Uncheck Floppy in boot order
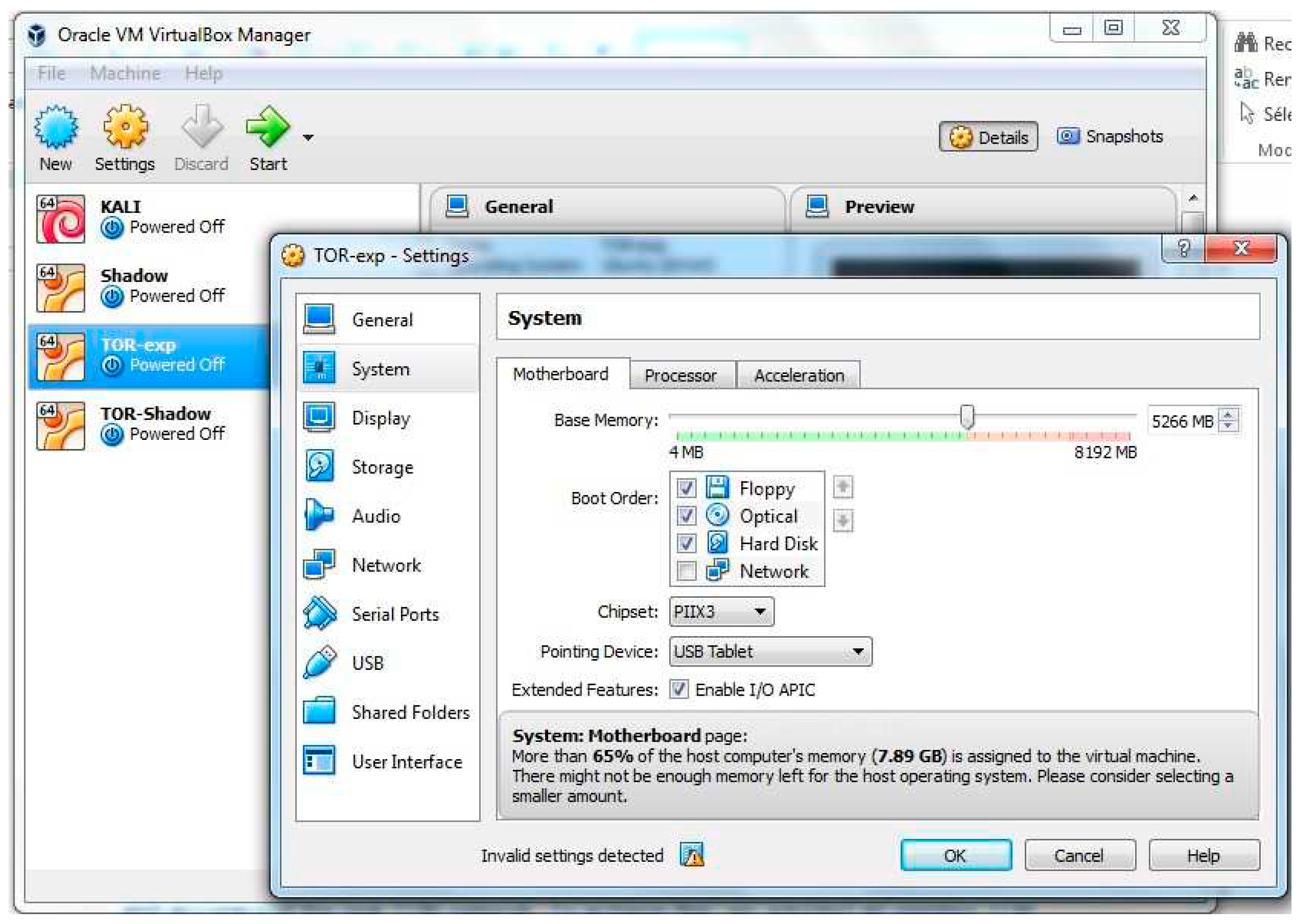 tap(686, 488)
